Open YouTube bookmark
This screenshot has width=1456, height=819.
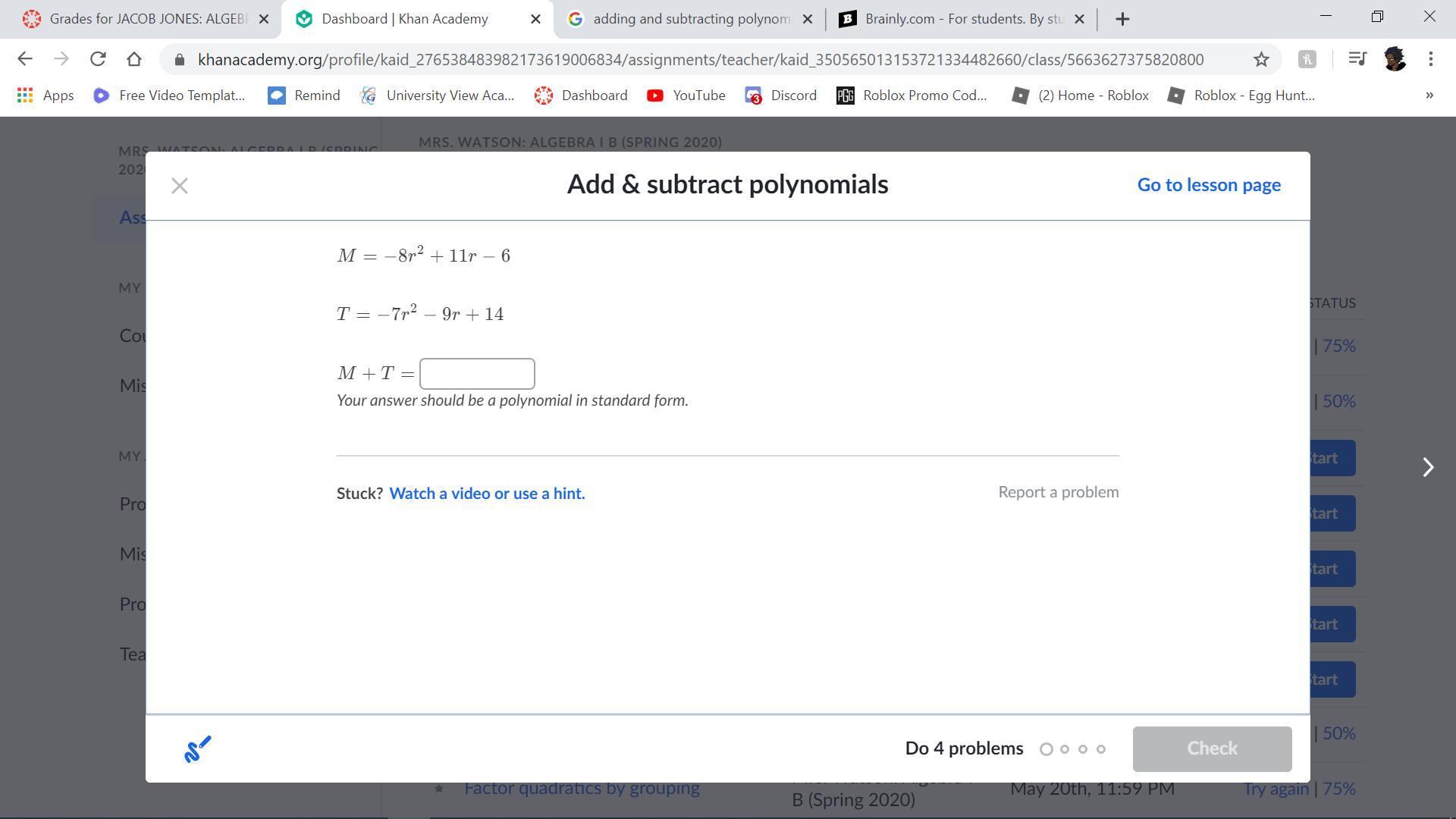tap(686, 96)
